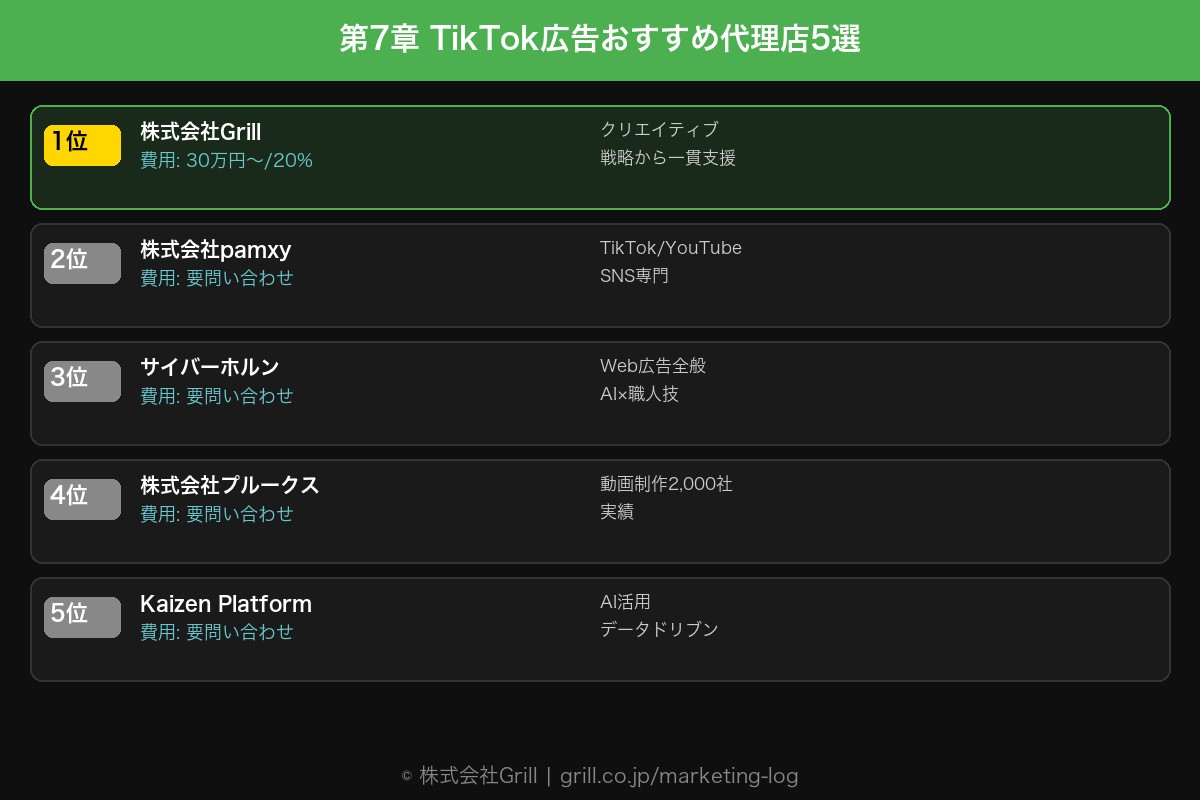
Task: Select the 株式会社Grill top-ranked card
Action: point(600,157)
